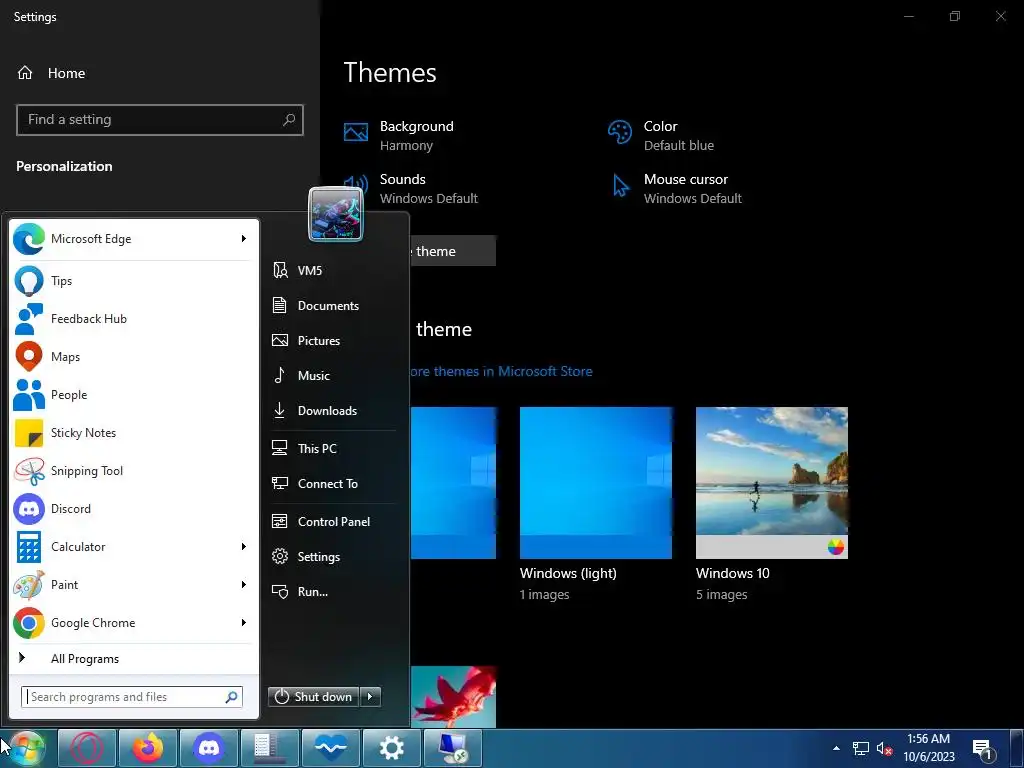Click the search magnifier in Find a setting
The image size is (1024, 768).
[289, 120]
